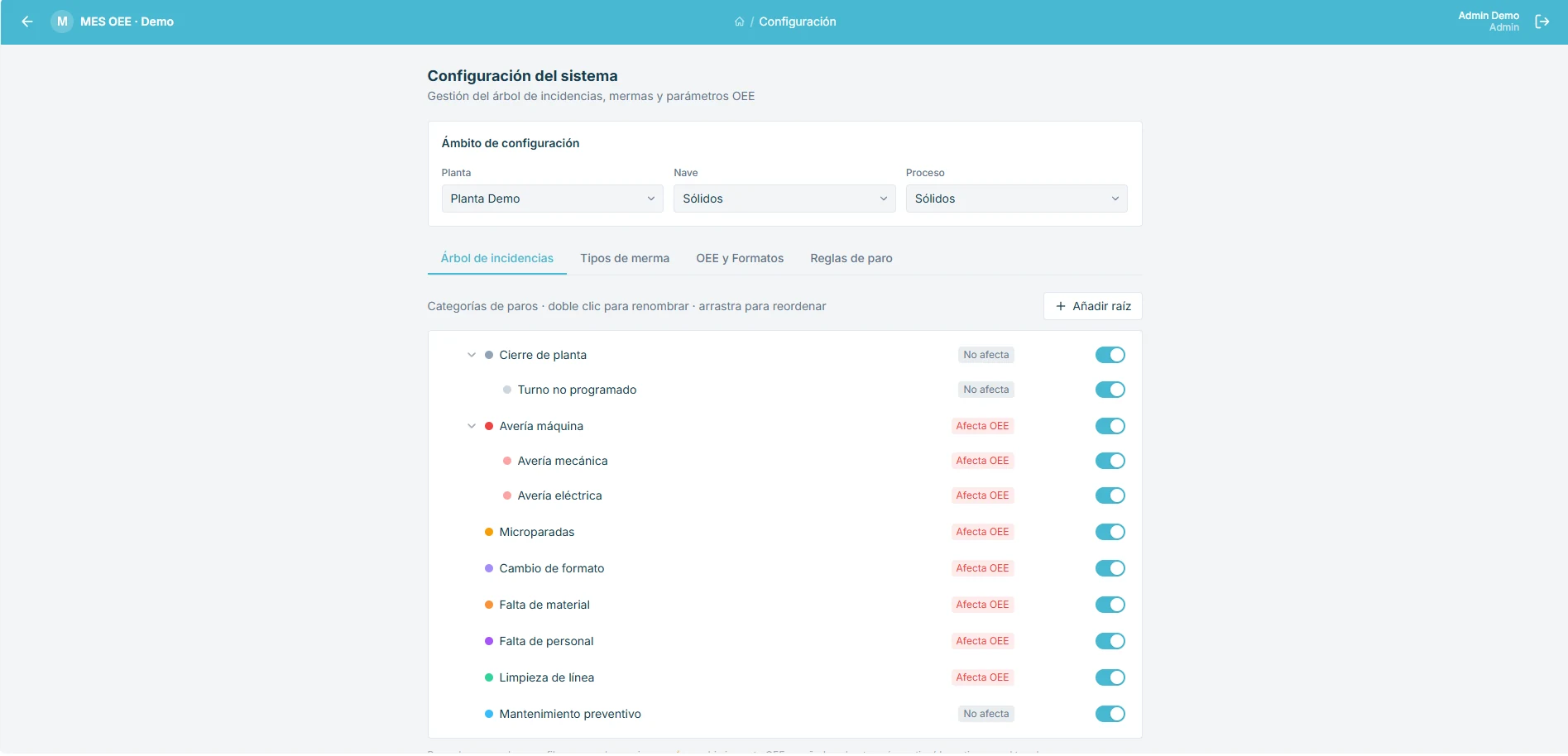Image resolution: width=1568 pixels, height=756 pixels.
Task: Click No afecta badge on Cierre de planta
Action: tap(985, 355)
